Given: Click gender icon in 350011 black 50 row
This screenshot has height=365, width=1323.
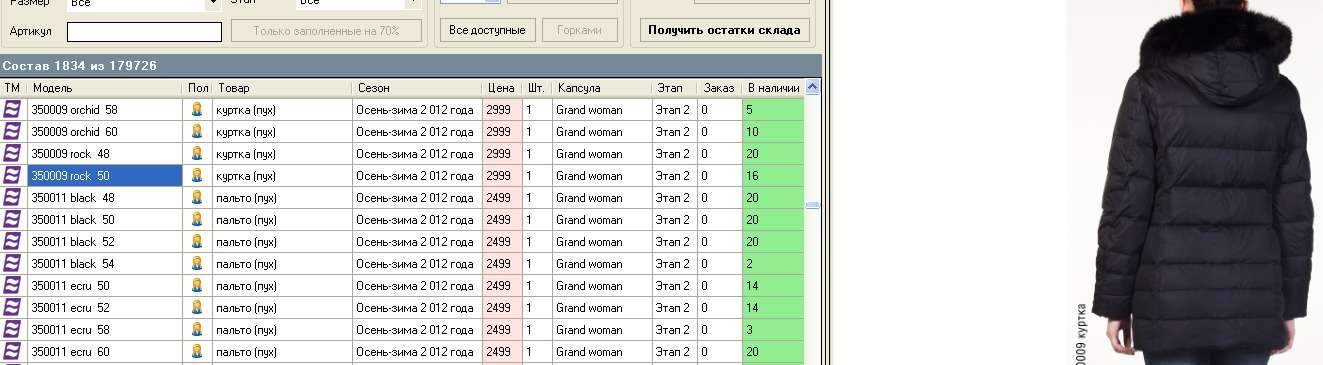Looking at the screenshot, I should [x=197, y=219].
